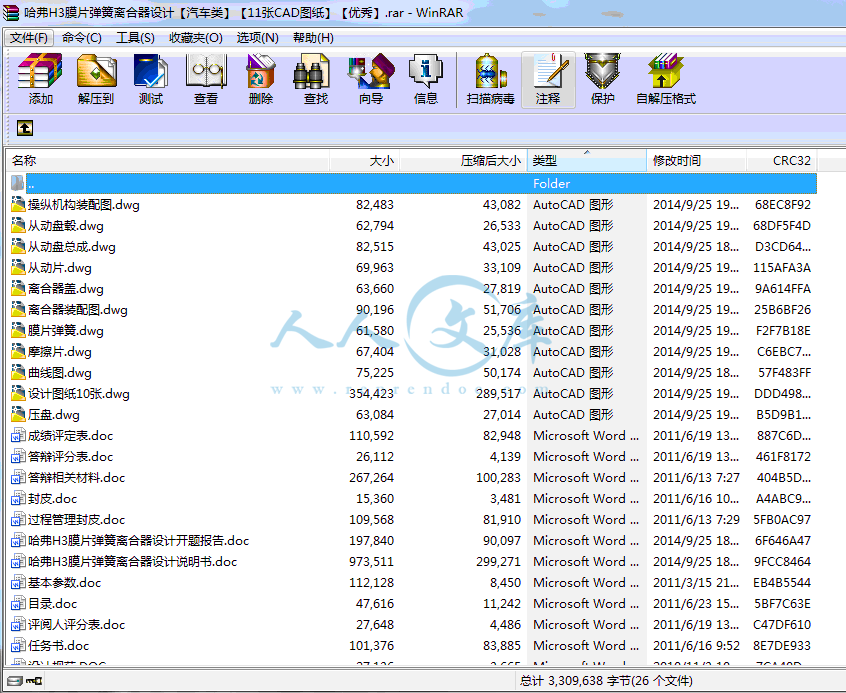Open the 收藏夹(O) menu
This screenshot has width=846, height=693.
click(195, 38)
